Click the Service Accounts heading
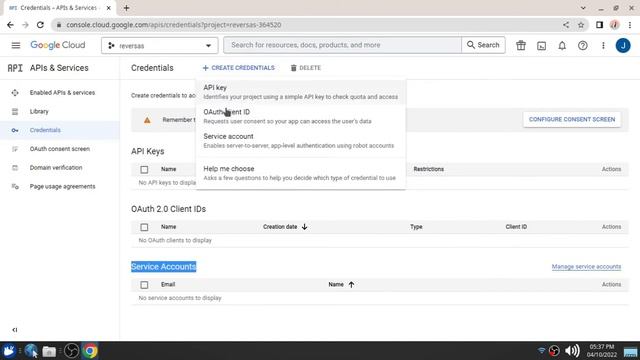The width and height of the screenshot is (640, 360). 163,267
